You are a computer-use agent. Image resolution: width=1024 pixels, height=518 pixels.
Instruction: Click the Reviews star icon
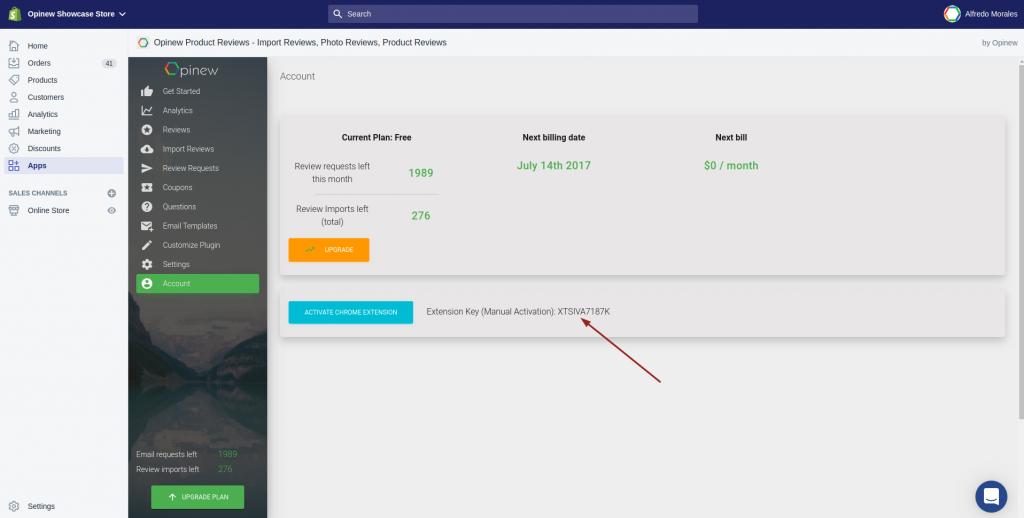(147, 129)
